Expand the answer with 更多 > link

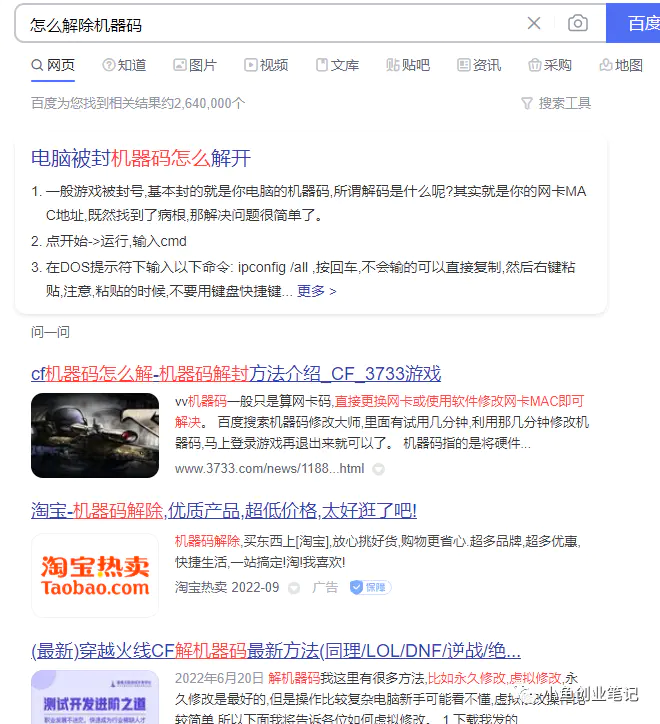point(316,291)
